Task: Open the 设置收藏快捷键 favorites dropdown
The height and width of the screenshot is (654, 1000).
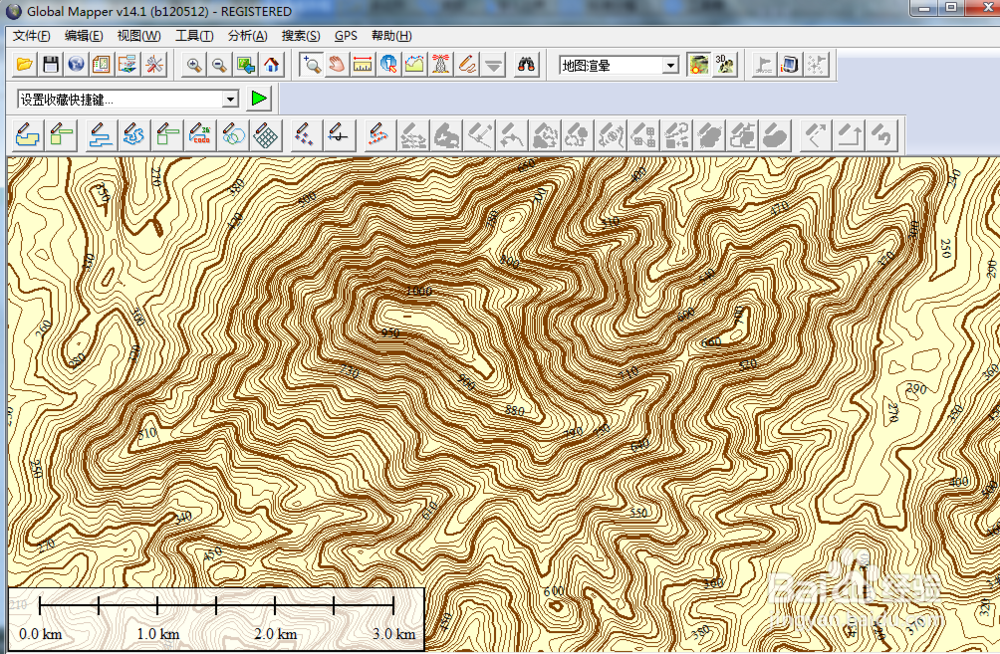Action: coord(230,99)
